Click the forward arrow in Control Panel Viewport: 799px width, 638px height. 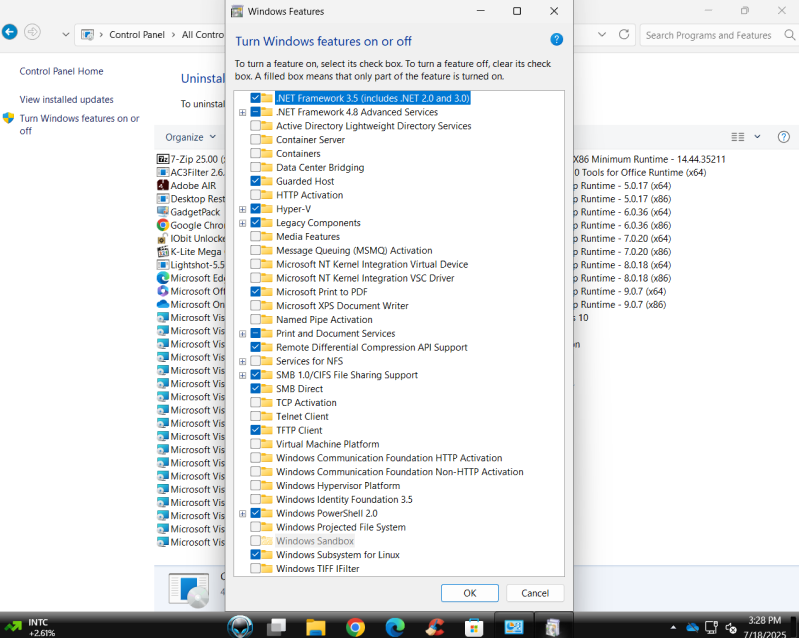(32, 32)
